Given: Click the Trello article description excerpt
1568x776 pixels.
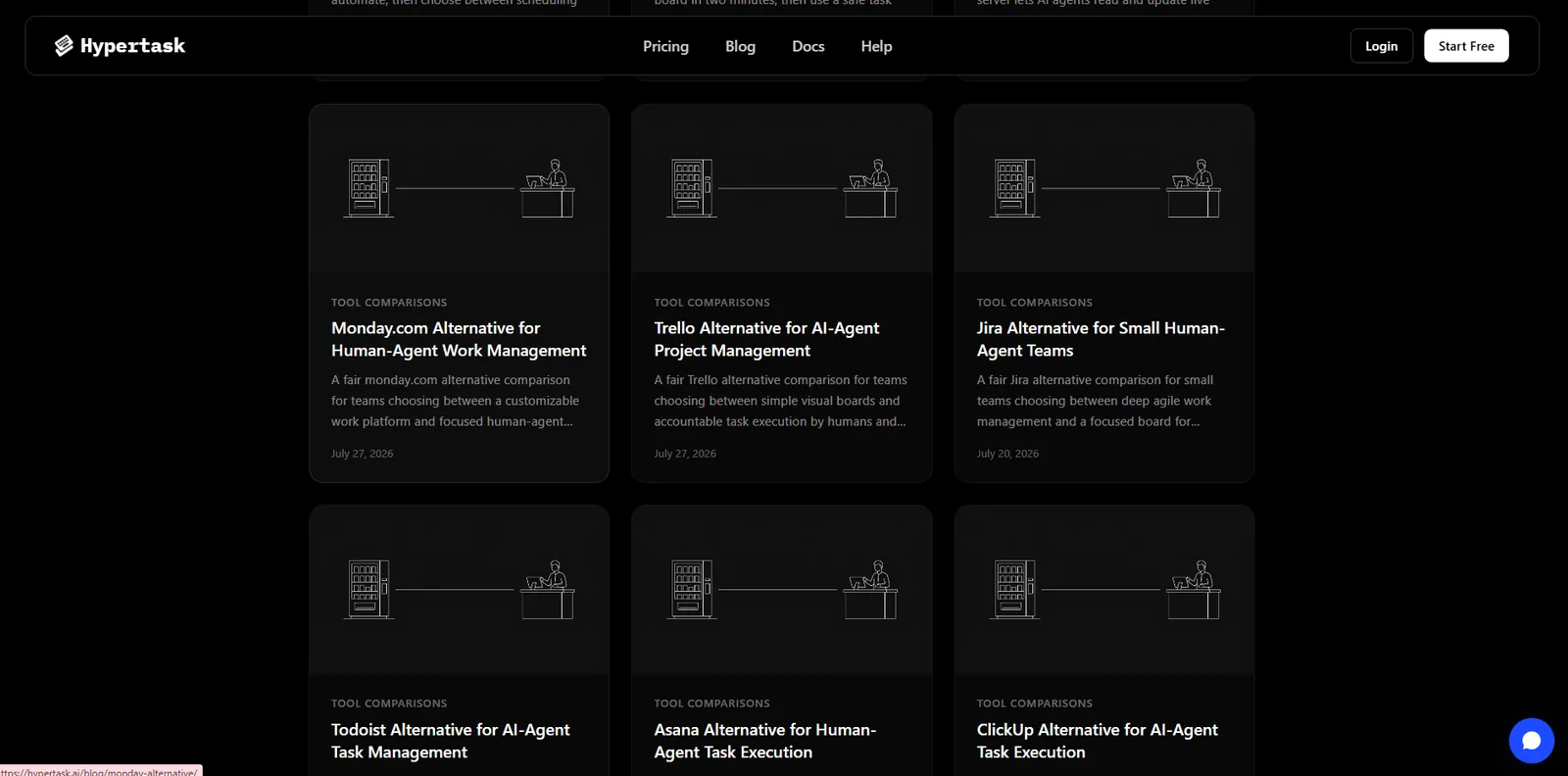Looking at the screenshot, I should tap(781, 401).
